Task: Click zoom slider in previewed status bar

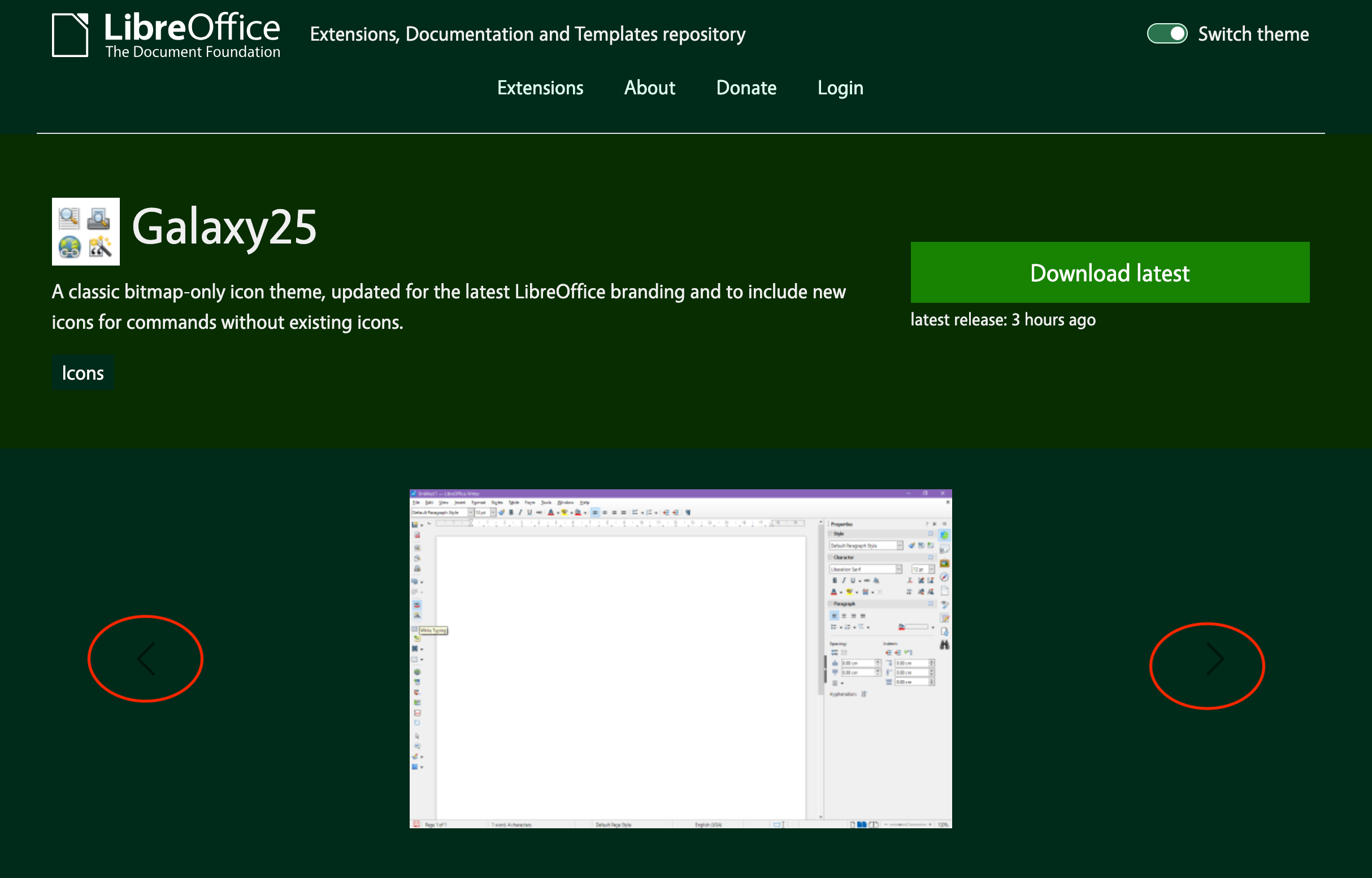Action: click(908, 824)
